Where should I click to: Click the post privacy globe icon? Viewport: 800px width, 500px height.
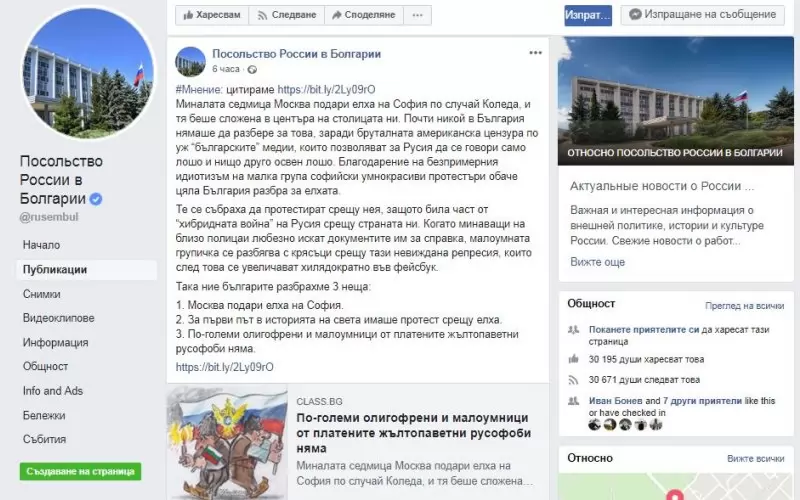[252, 69]
